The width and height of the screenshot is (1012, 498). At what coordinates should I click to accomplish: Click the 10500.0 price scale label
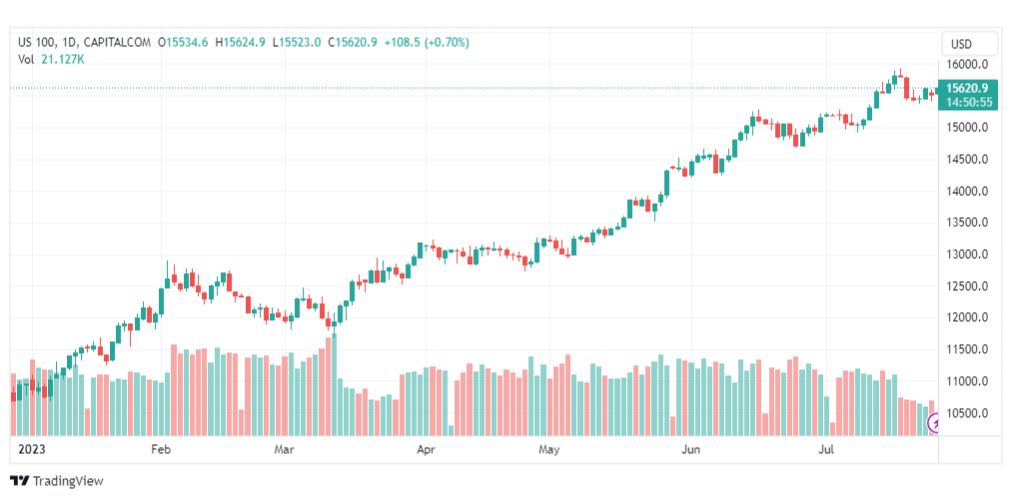968,413
